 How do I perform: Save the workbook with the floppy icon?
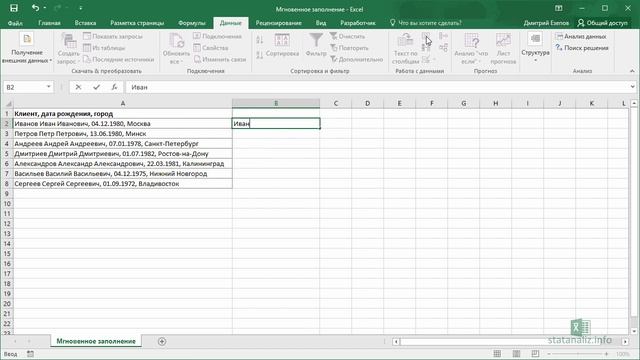[x=14, y=8]
